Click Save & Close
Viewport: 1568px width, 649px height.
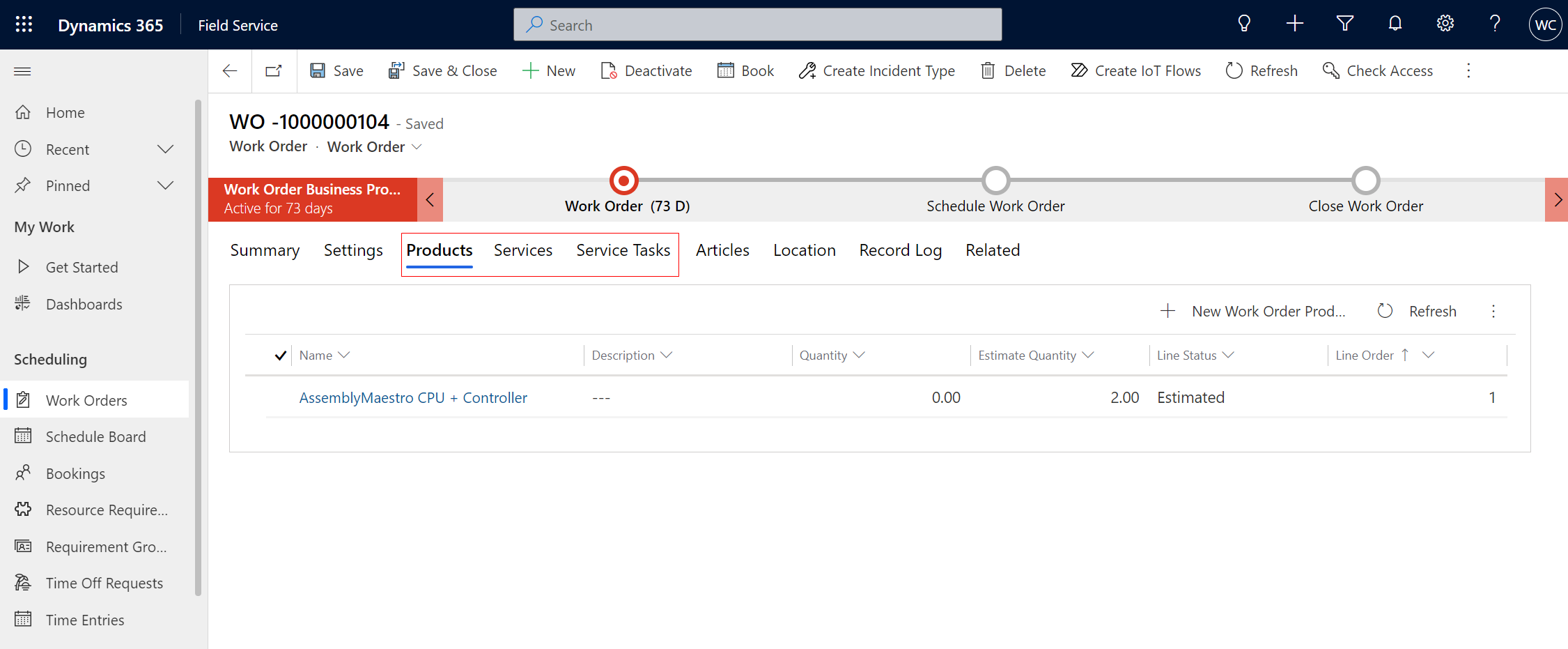click(442, 71)
